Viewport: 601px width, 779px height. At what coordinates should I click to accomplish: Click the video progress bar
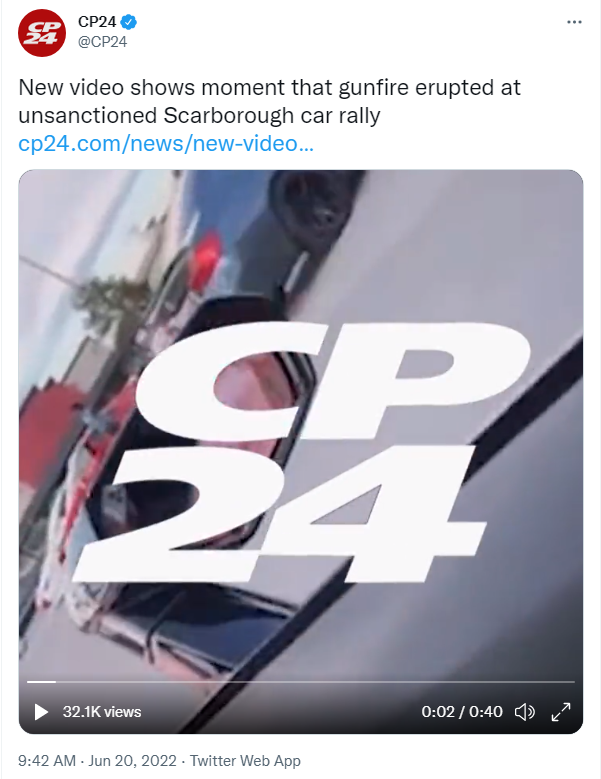click(x=300, y=682)
